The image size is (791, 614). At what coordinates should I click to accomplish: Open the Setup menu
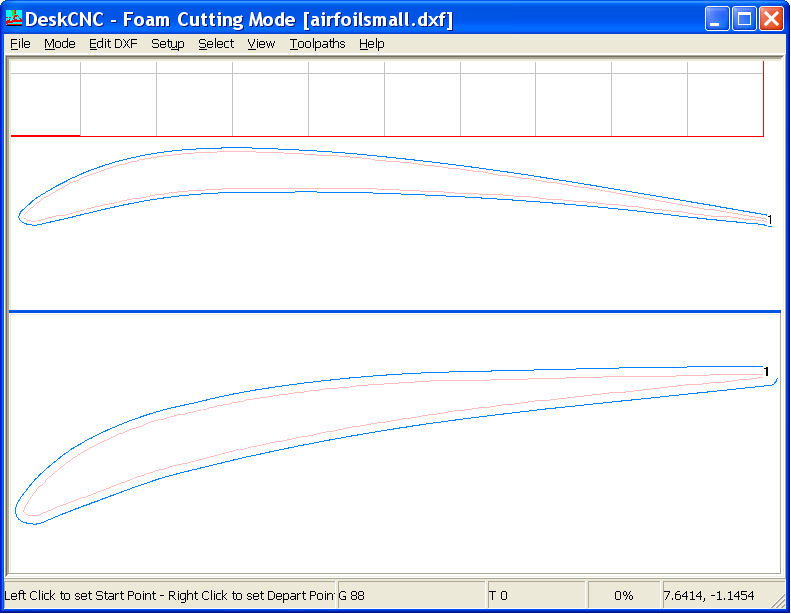tap(167, 44)
